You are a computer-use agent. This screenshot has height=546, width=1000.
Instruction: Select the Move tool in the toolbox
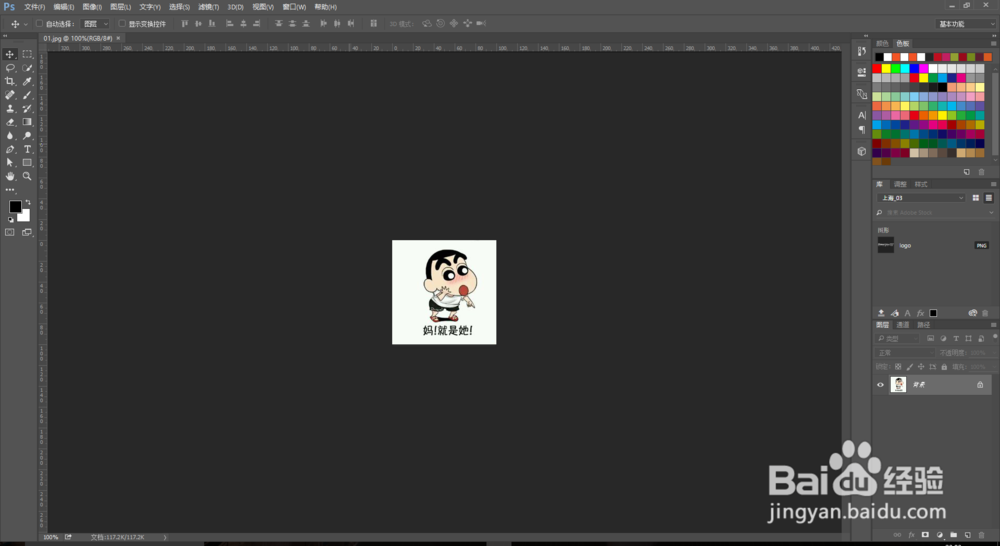(x=10, y=54)
